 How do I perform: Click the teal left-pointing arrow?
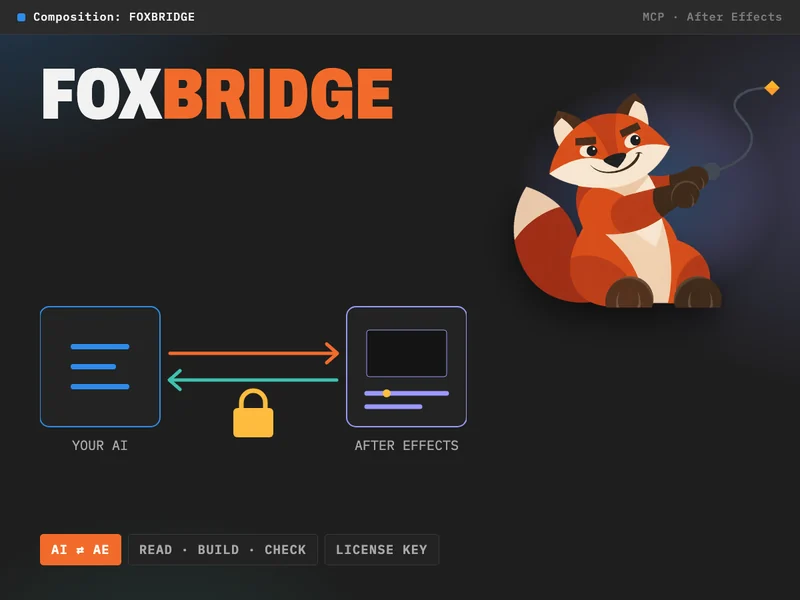coord(253,380)
